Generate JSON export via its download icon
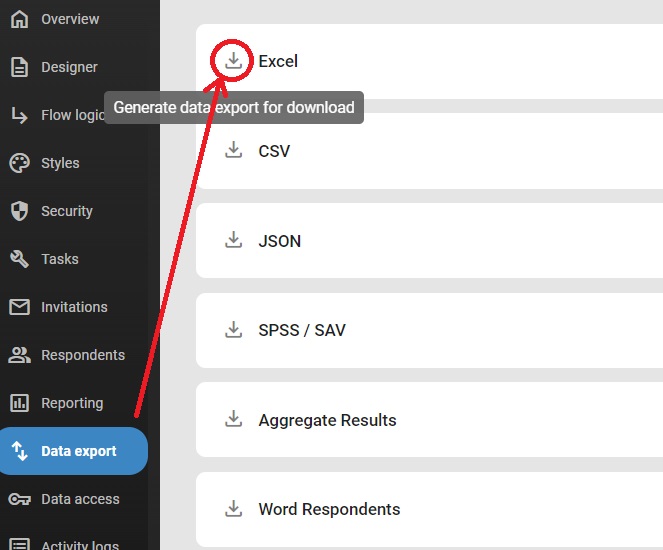Viewport: 663px width, 550px height. click(233, 240)
